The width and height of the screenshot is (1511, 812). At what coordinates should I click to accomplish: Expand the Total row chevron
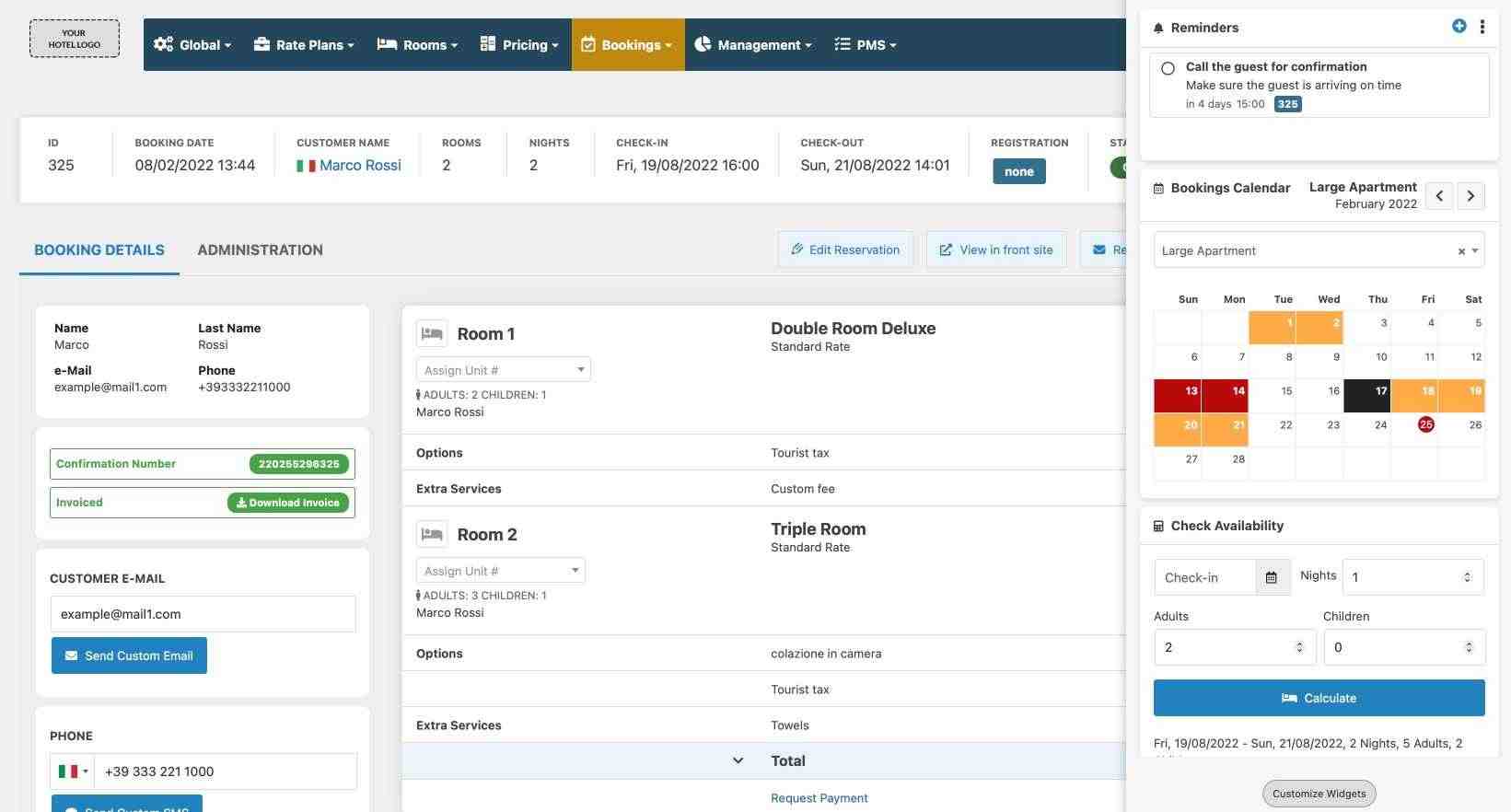coord(738,760)
